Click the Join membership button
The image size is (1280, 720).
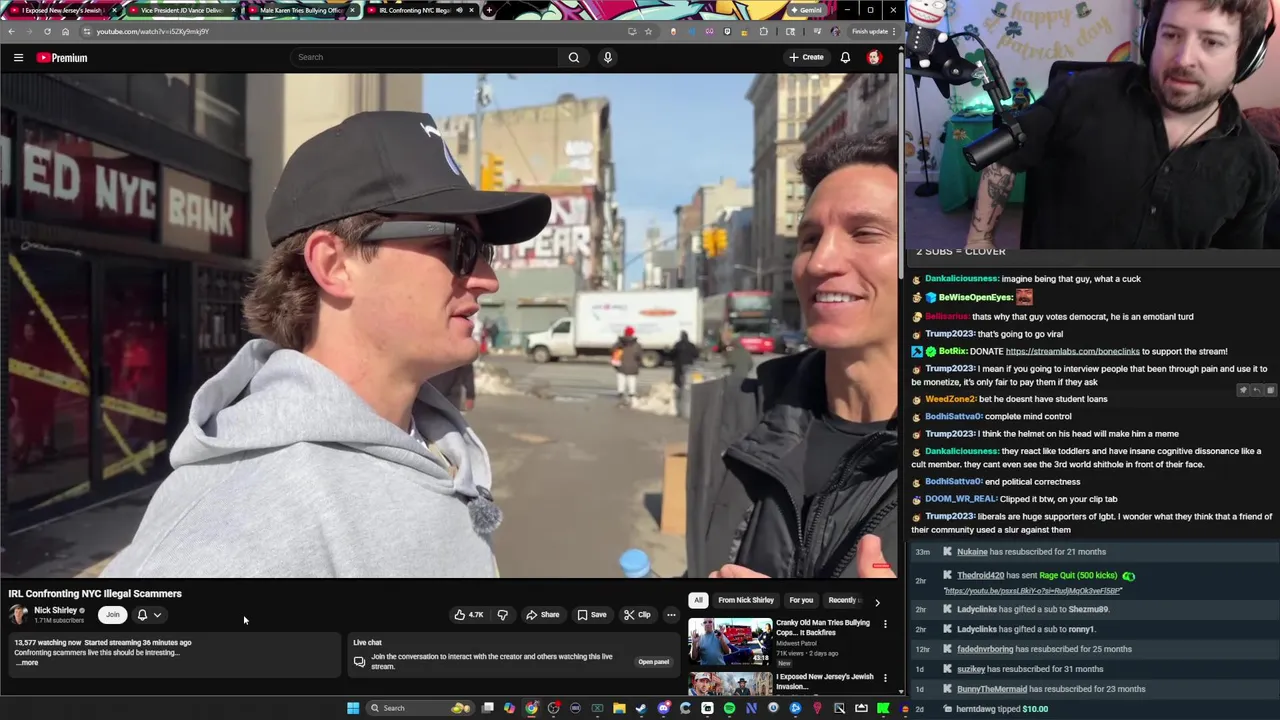click(113, 615)
